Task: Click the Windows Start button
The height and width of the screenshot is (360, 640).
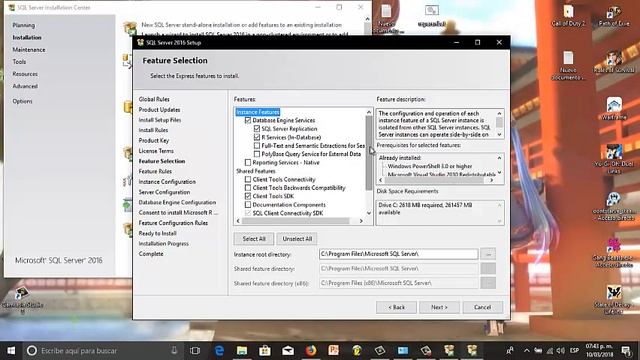Action: pyautogui.click(x=11, y=351)
